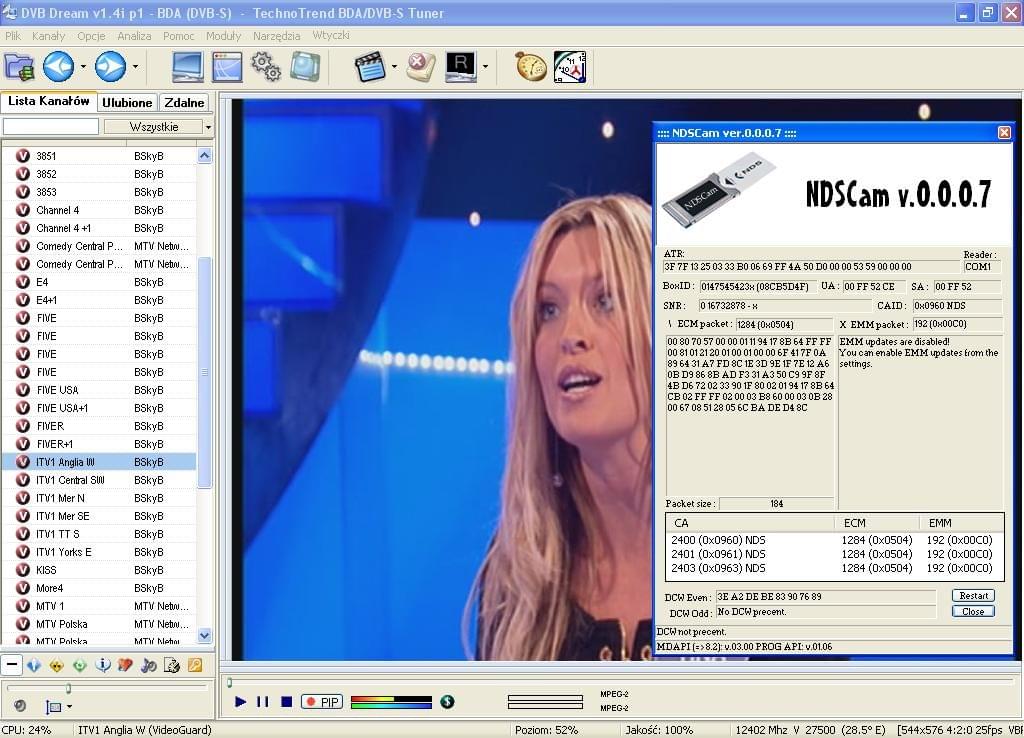
Task: Click channel list scrollbar down arrow
Action: 204,635
